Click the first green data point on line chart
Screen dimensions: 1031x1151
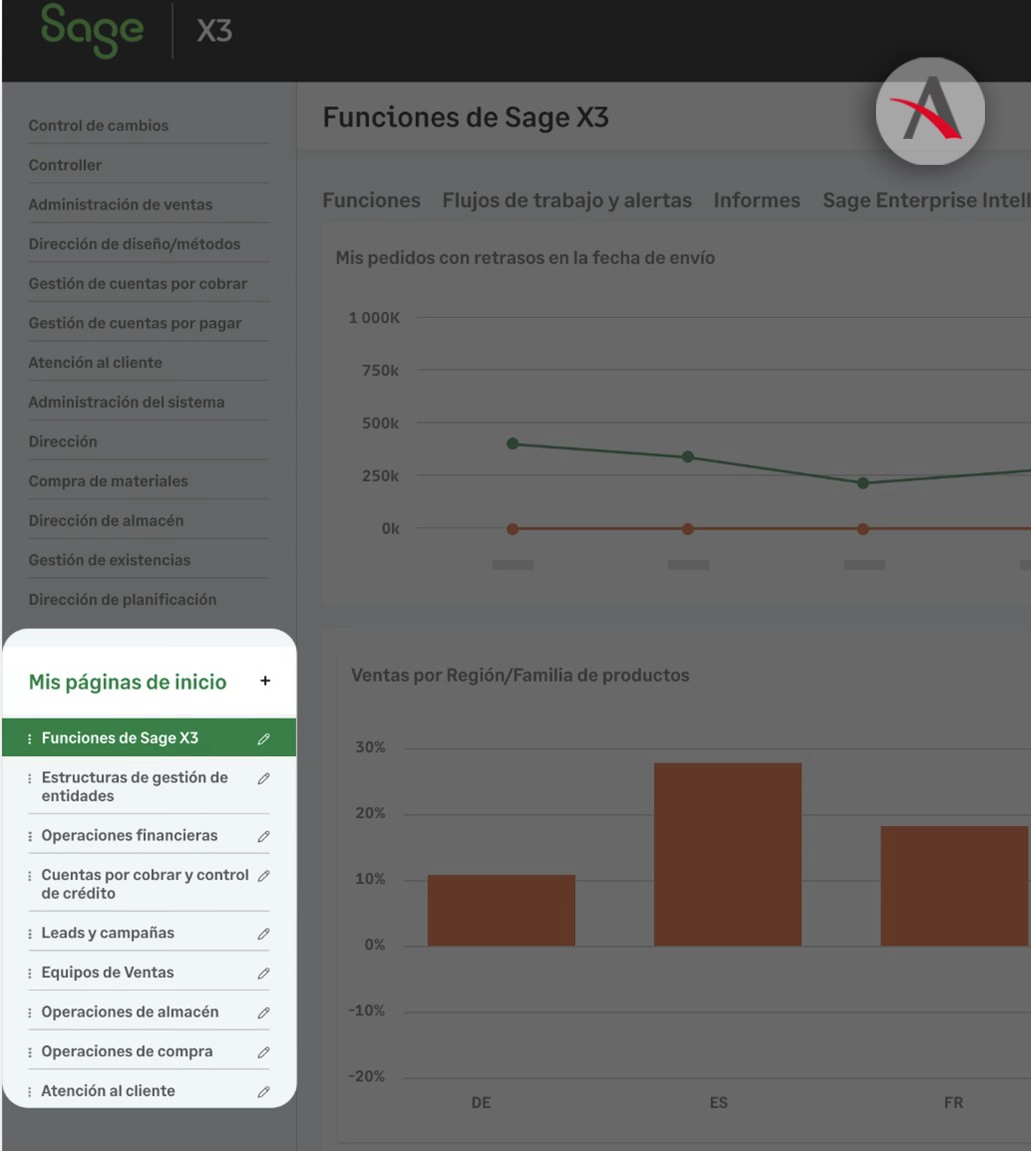point(513,444)
